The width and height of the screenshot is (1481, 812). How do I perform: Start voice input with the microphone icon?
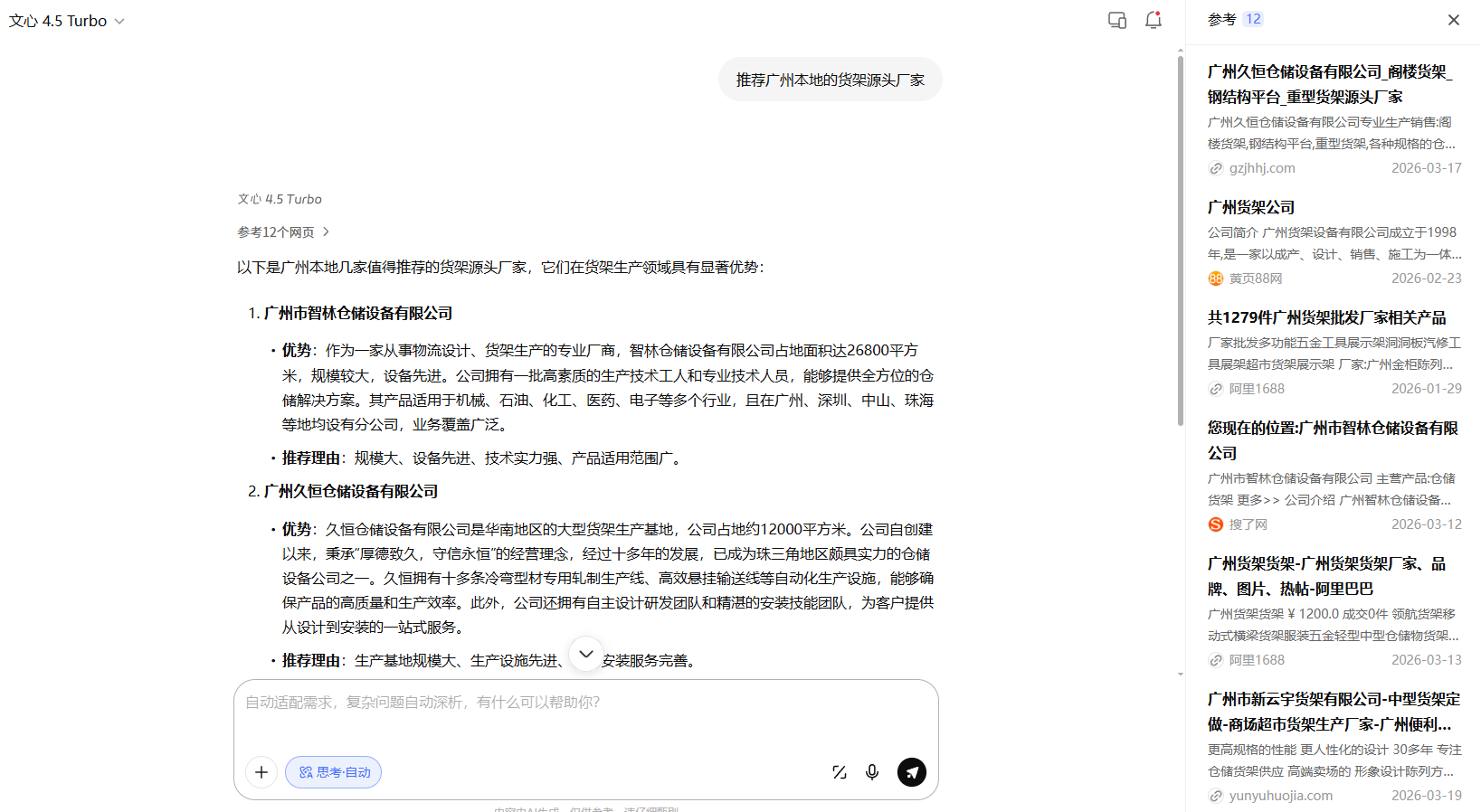coord(872,772)
